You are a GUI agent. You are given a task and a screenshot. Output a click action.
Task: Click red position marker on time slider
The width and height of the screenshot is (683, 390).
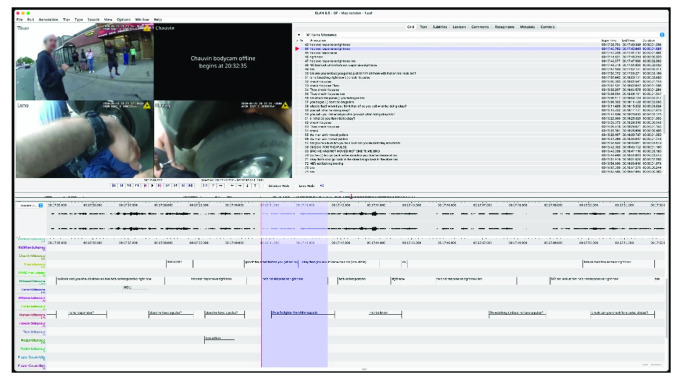pyautogui.click(x=351, y=197)
